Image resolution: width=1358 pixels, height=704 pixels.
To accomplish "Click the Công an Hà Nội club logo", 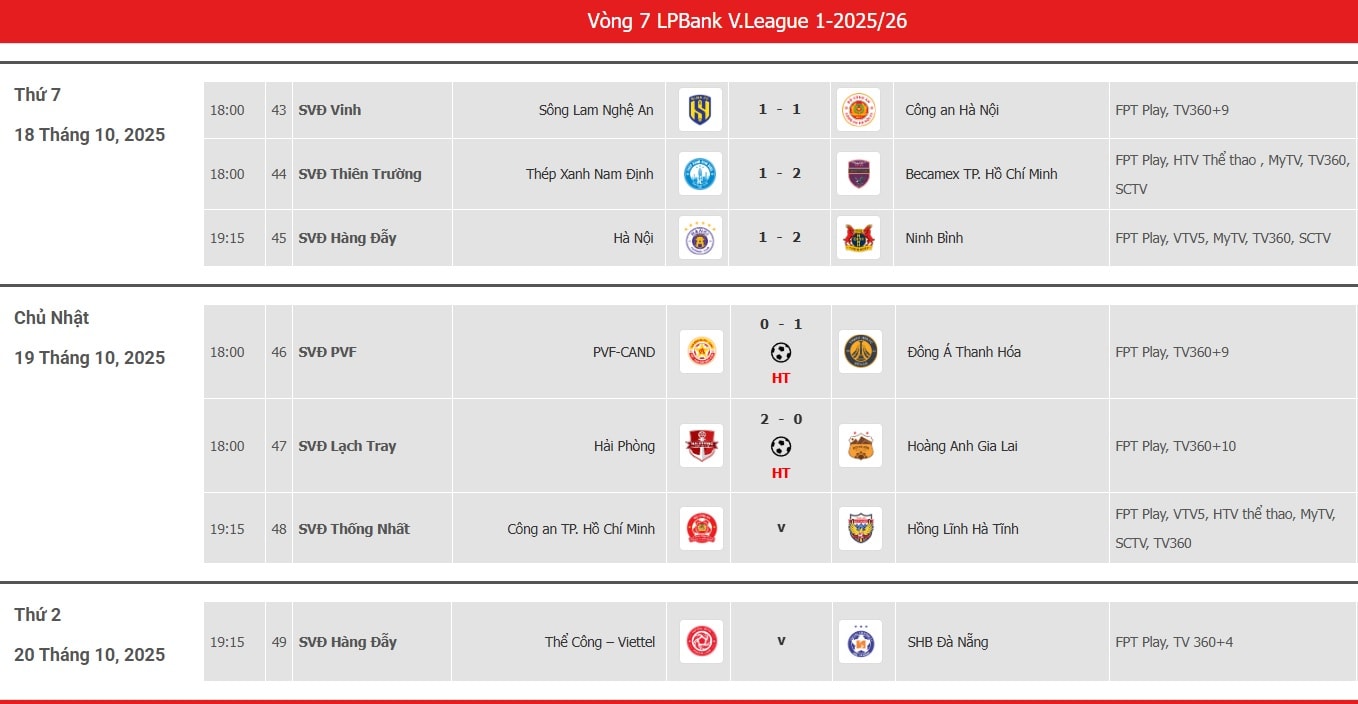I will tap(858, 110).
